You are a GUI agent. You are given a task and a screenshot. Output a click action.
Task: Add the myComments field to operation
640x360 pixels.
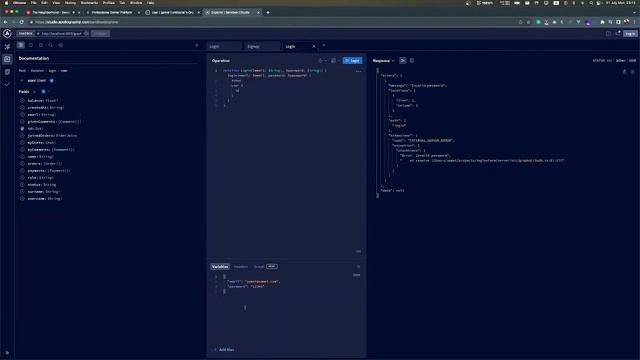point(22,150)
